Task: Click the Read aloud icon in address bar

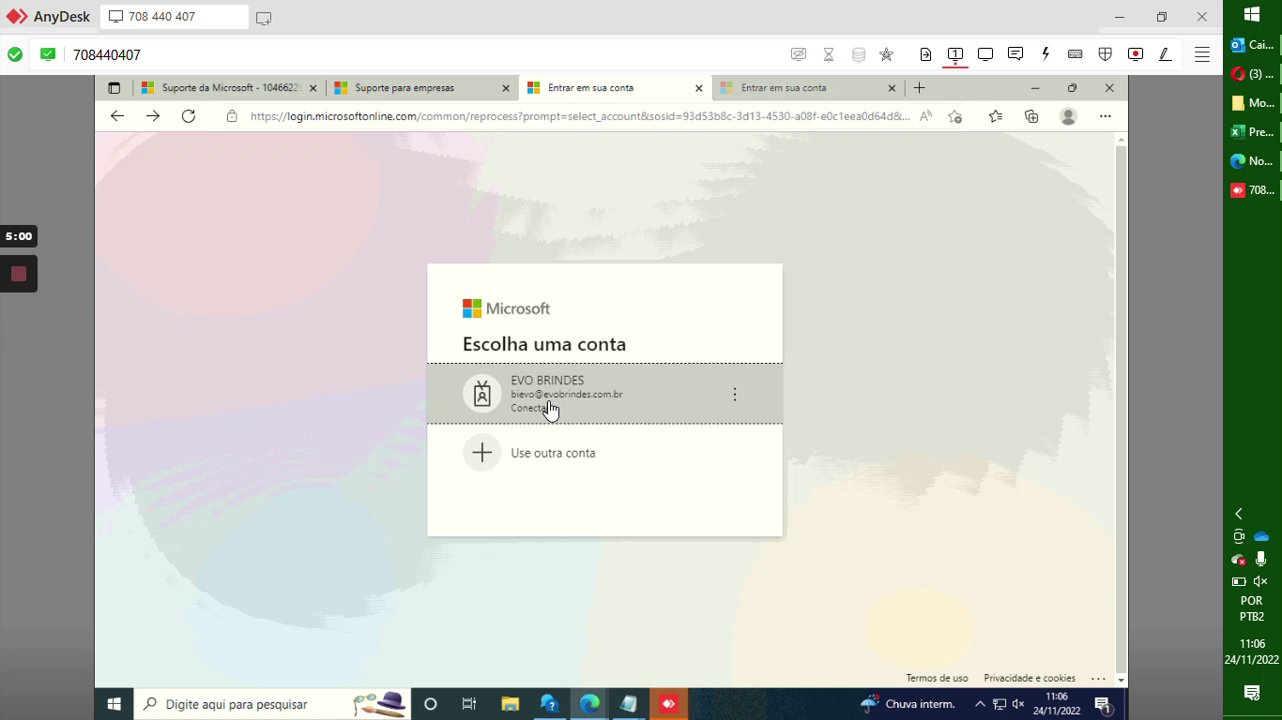Action: [x=926, y=116]
